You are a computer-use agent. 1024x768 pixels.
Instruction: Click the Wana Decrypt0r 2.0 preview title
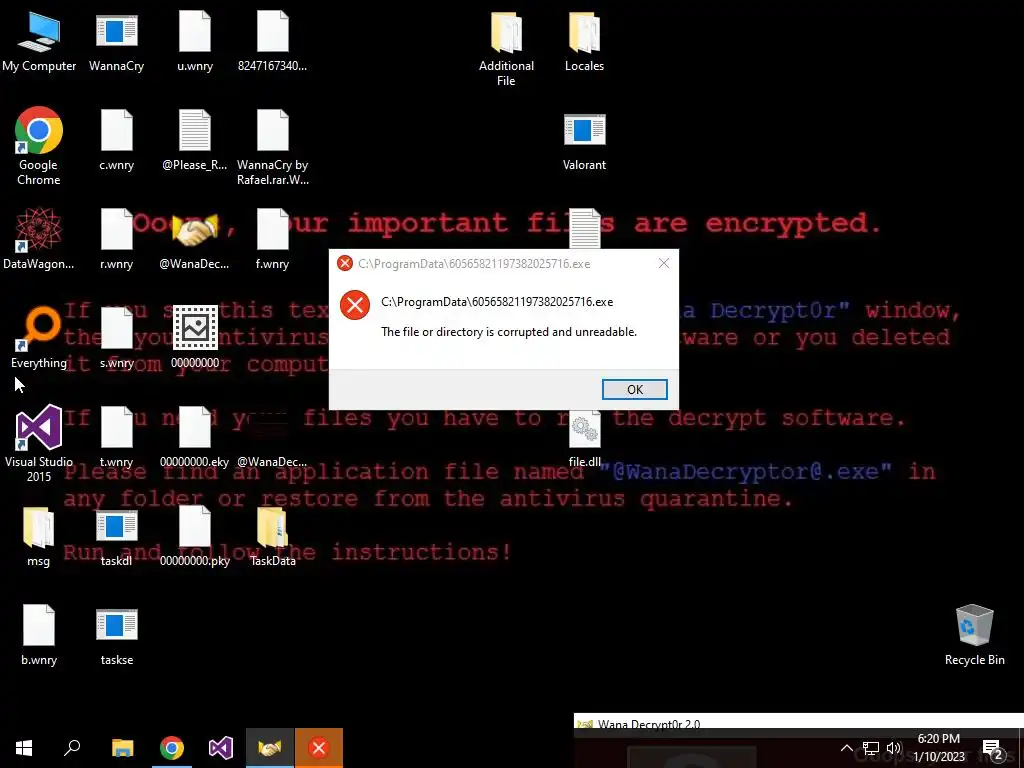648,724
